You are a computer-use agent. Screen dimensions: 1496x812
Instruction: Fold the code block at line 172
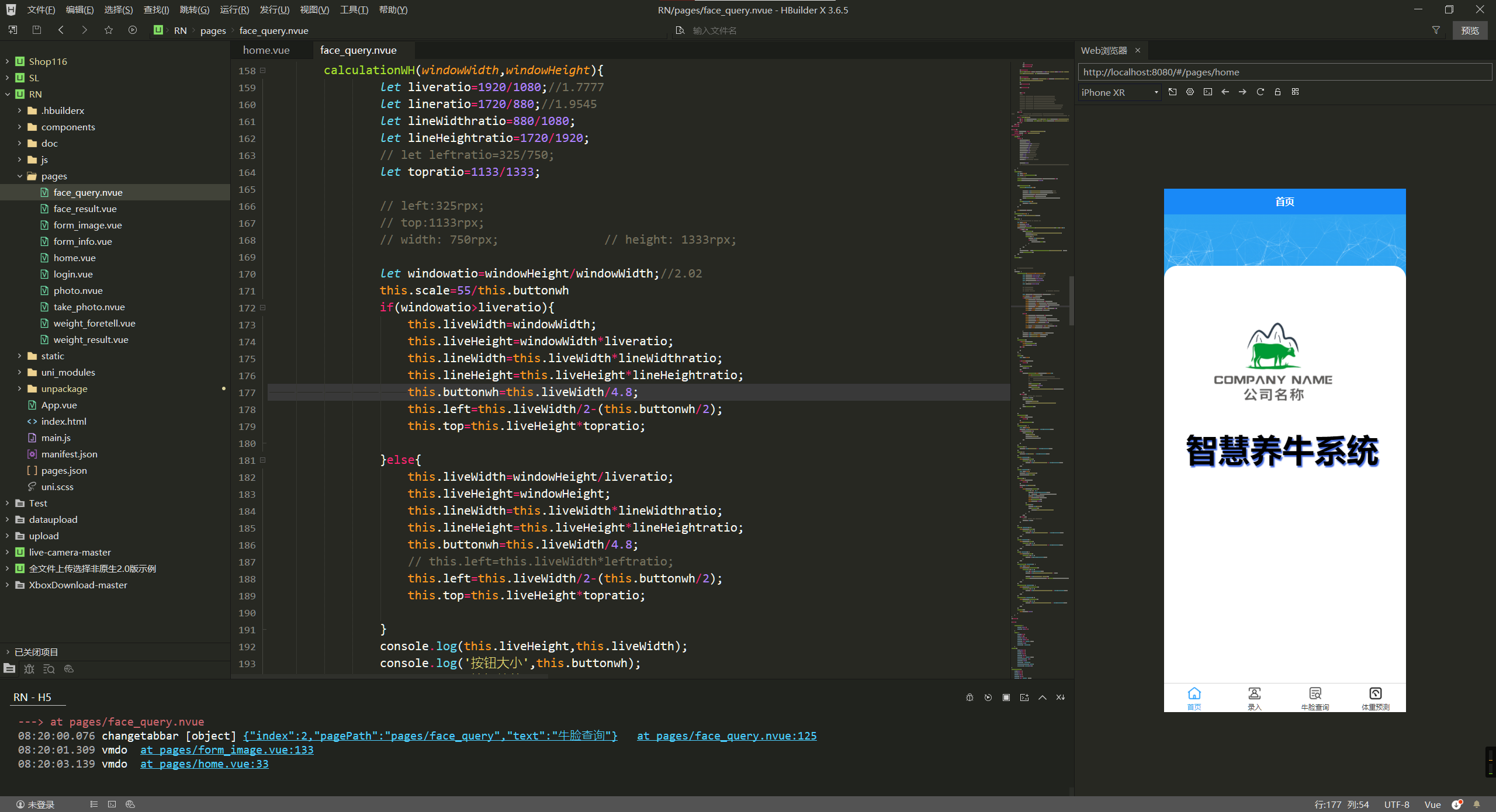pos(263,308)
